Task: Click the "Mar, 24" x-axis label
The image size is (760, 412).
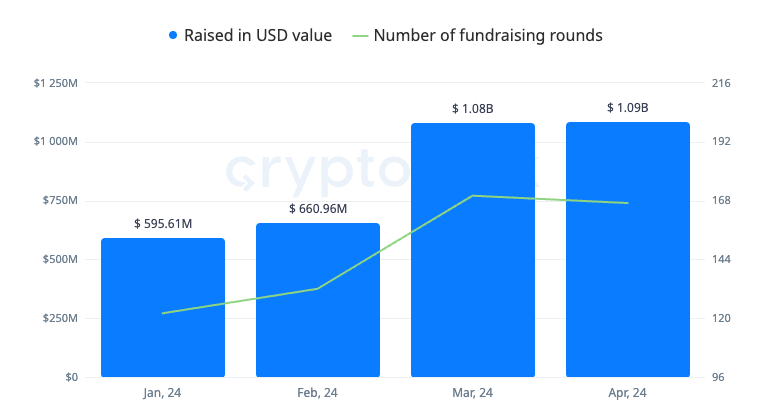Action: tap(473, 393)
